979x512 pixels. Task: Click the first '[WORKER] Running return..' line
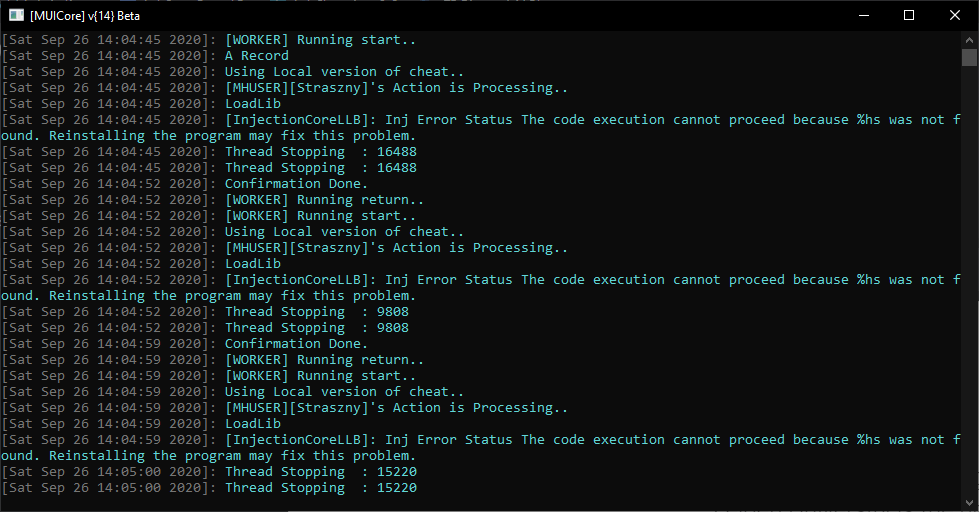point(212,200)
